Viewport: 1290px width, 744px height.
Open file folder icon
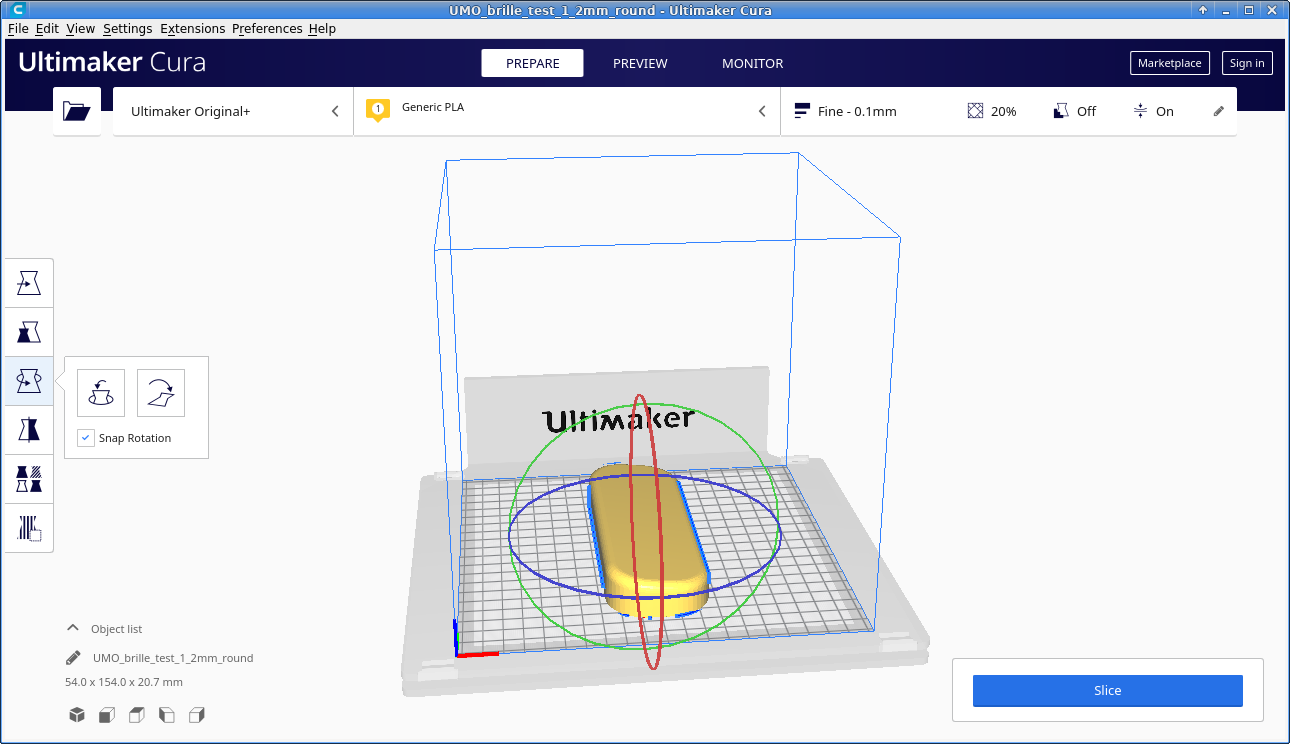(x=76, y=111)
